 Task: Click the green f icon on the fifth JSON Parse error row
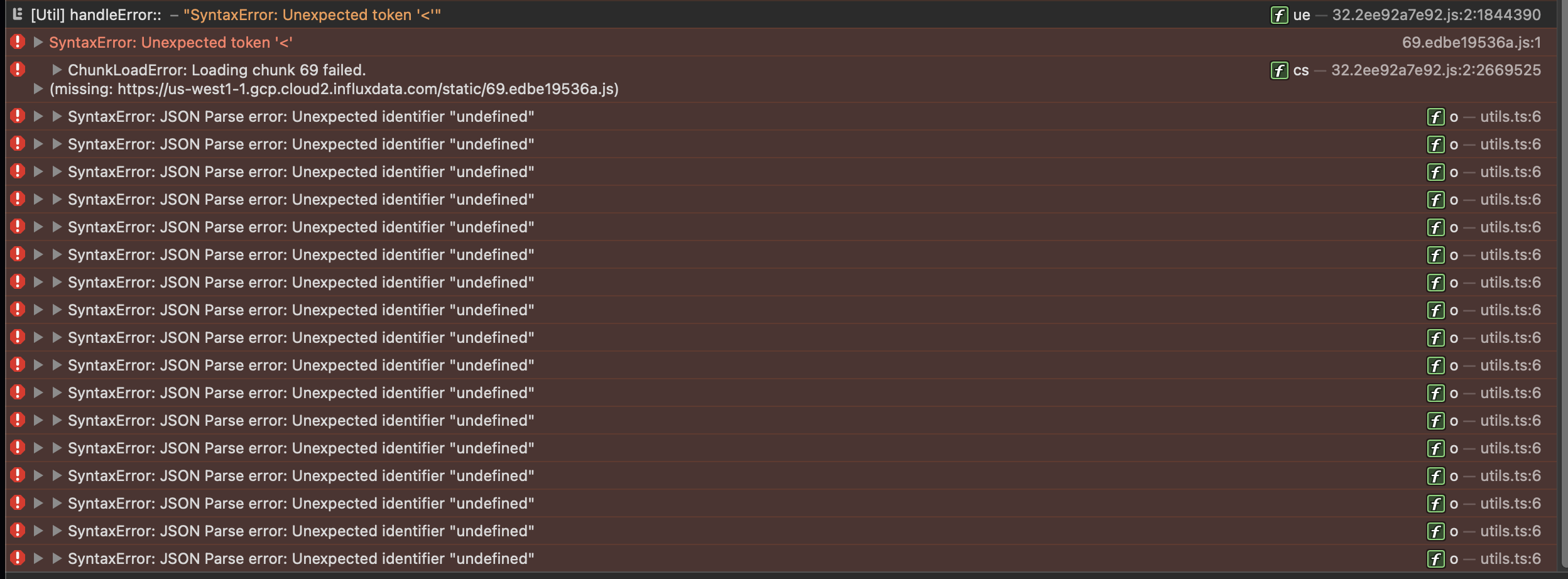point(1437,227)
